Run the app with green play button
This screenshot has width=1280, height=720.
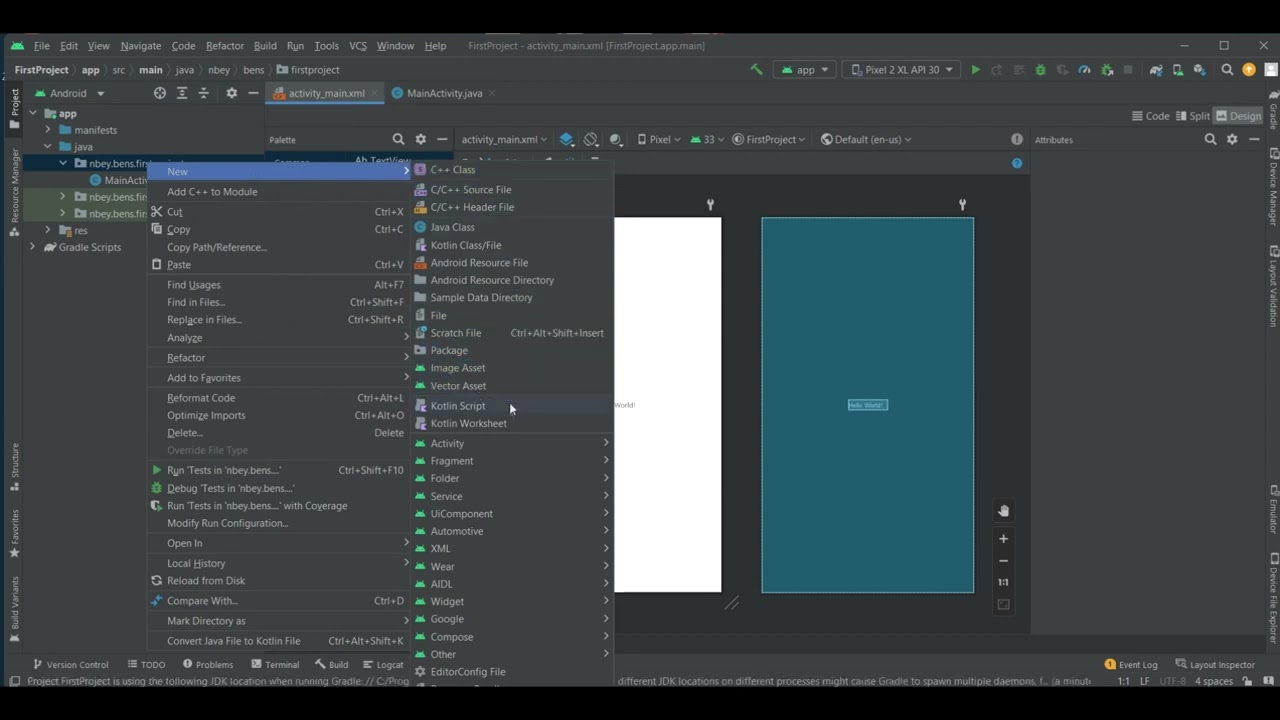pos(975,70)
